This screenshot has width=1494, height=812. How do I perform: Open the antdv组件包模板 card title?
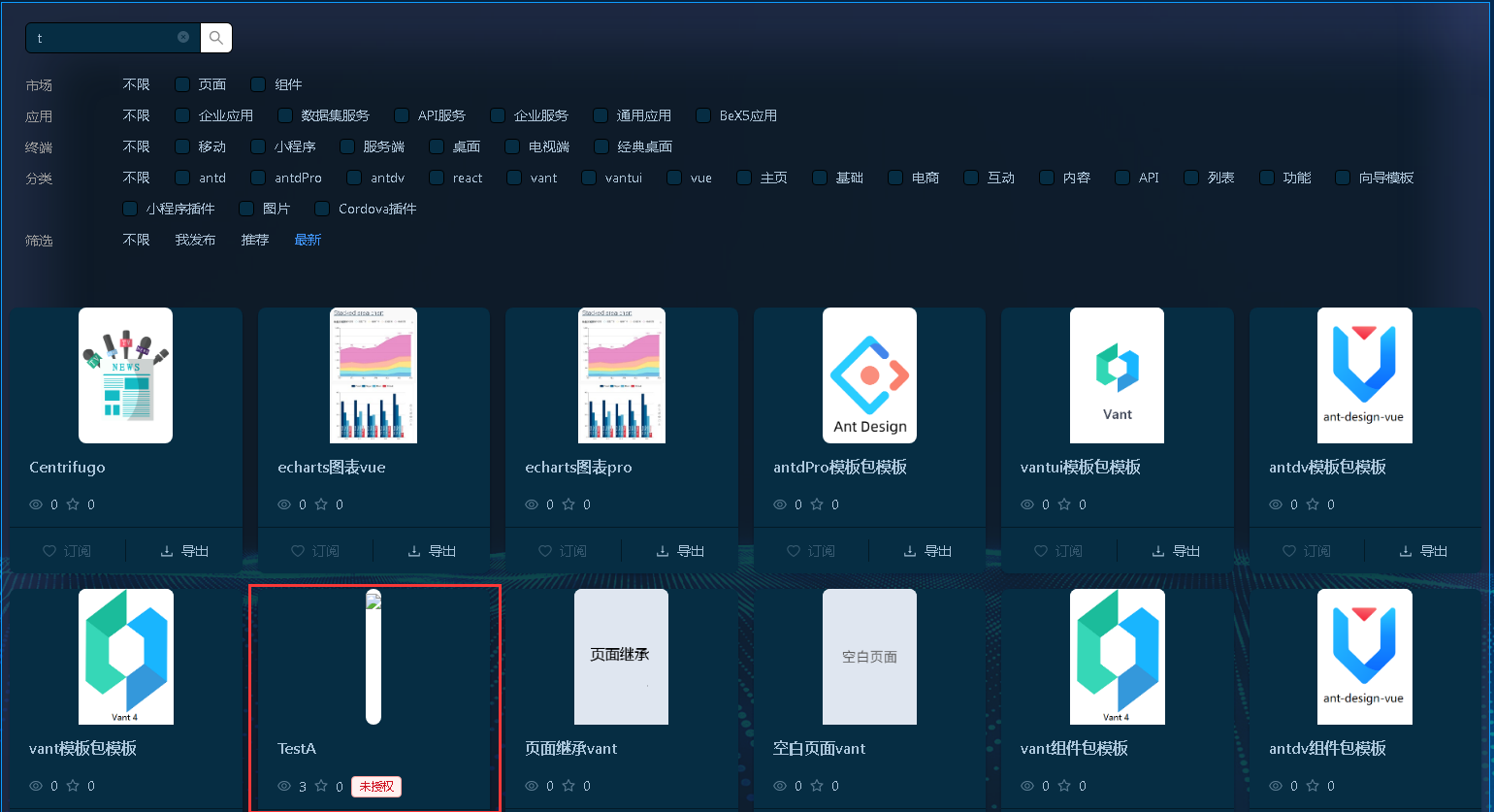[x=1327, y=748]
